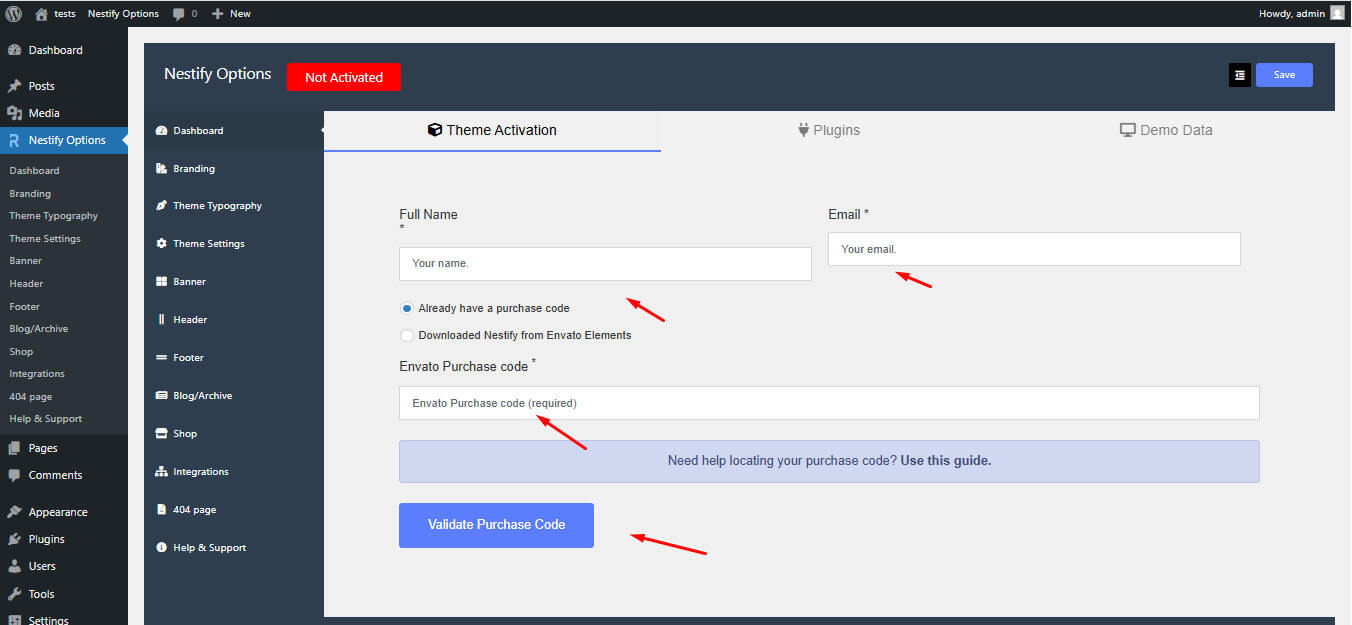The width and height of the screenshot is (1352, 625).
Task: Click the home icon next to tests
Action: (x=41, y=14)
